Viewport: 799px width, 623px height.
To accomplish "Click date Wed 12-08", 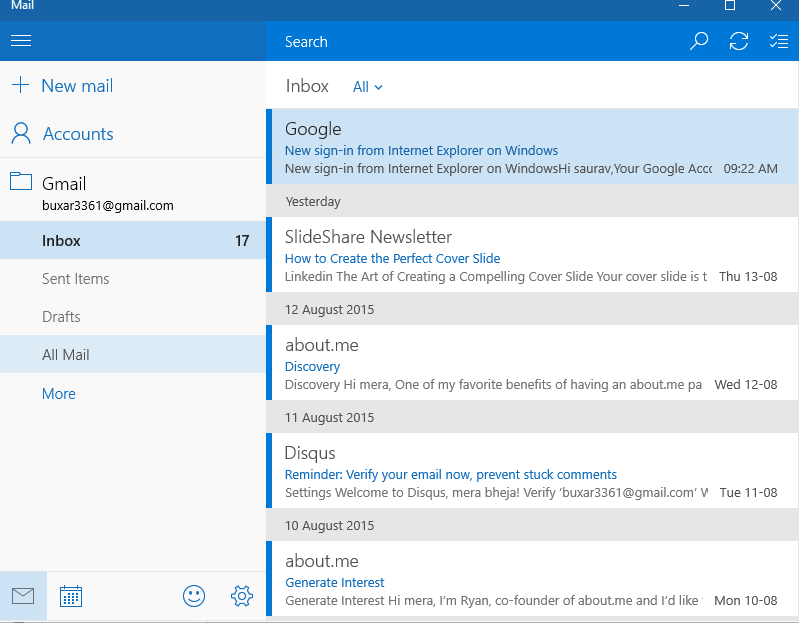I will [x=746, y=385].
